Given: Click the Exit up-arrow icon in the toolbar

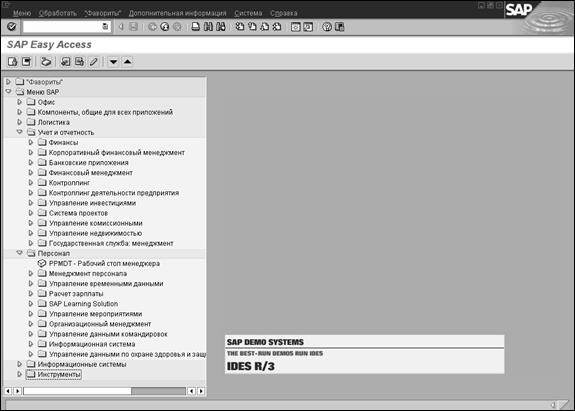Looking at the screenshot, I should coord(165,27).
